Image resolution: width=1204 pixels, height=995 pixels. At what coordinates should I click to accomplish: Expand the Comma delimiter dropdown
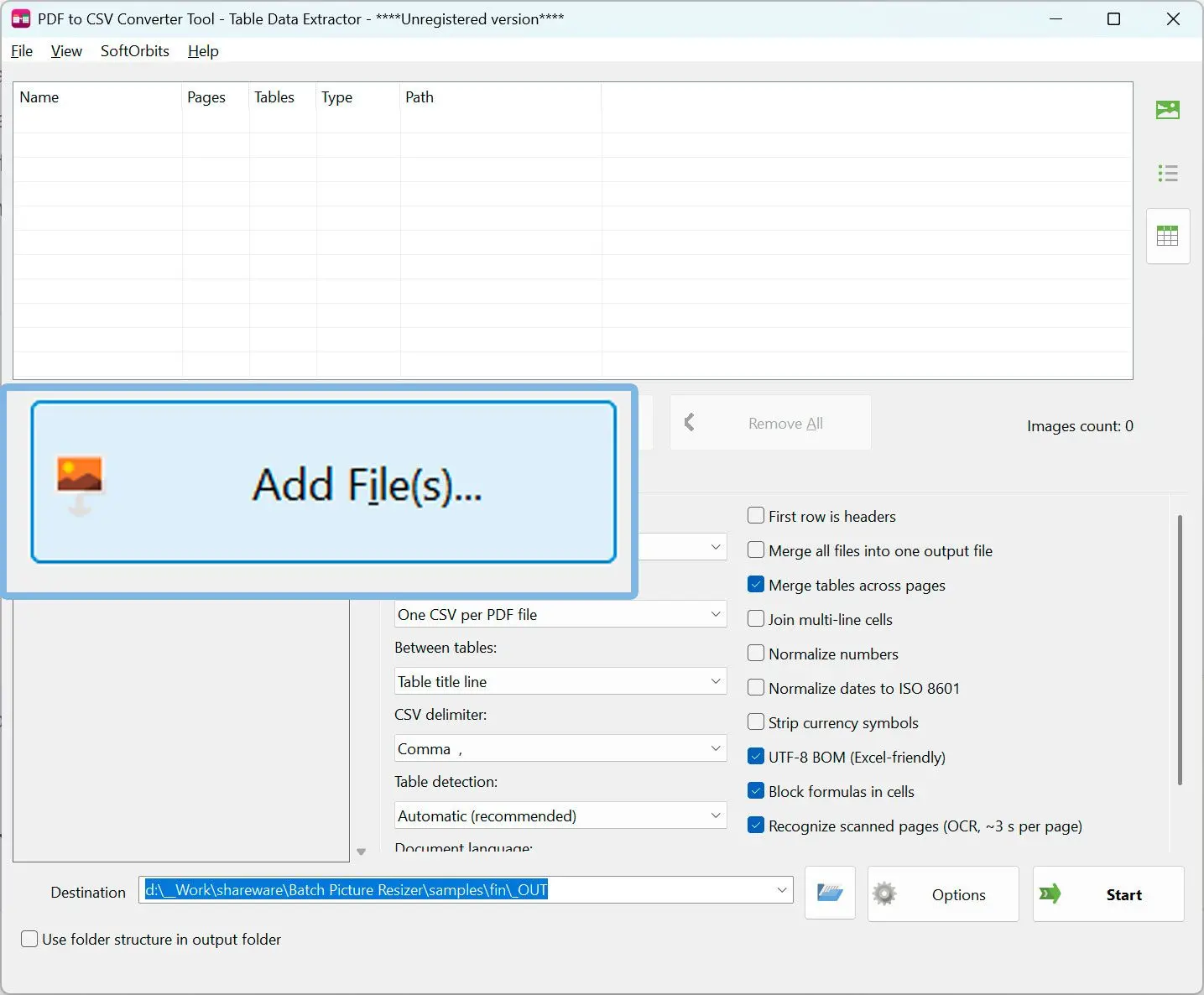560,748
